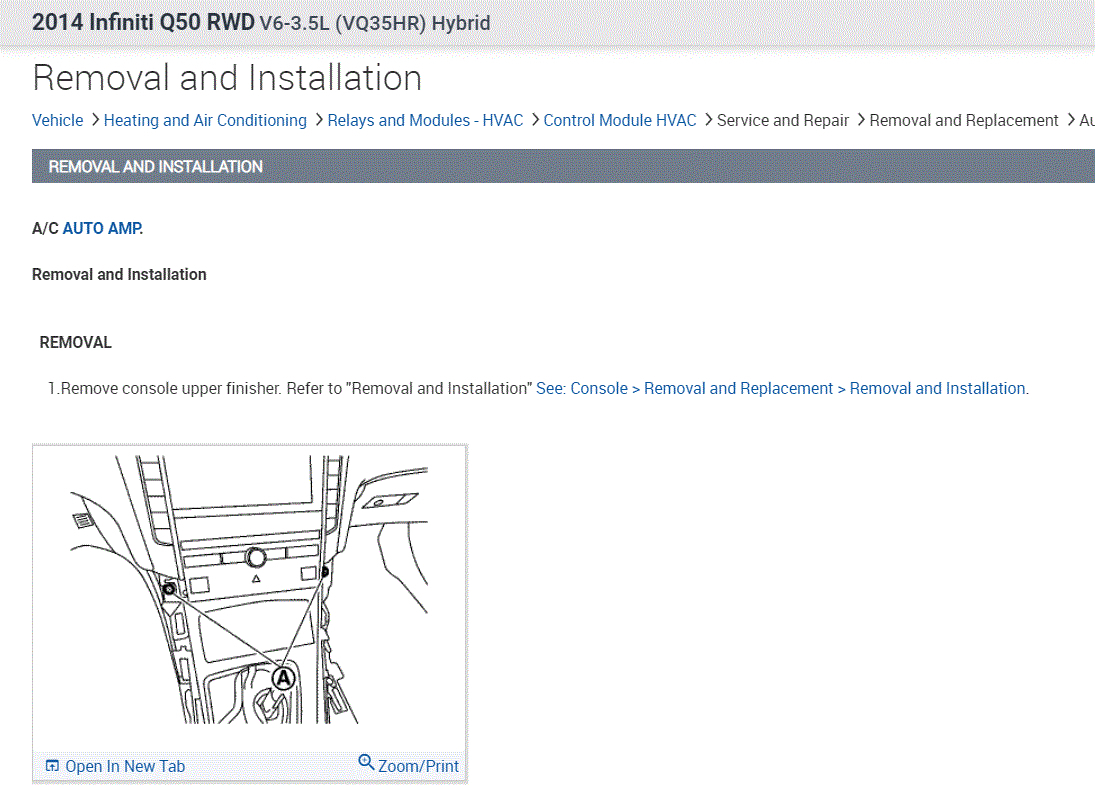The height and width of the screenshot is (785, 1095).
Task: Click the console diagram thumbnail
Action: [x=249, y=590]
